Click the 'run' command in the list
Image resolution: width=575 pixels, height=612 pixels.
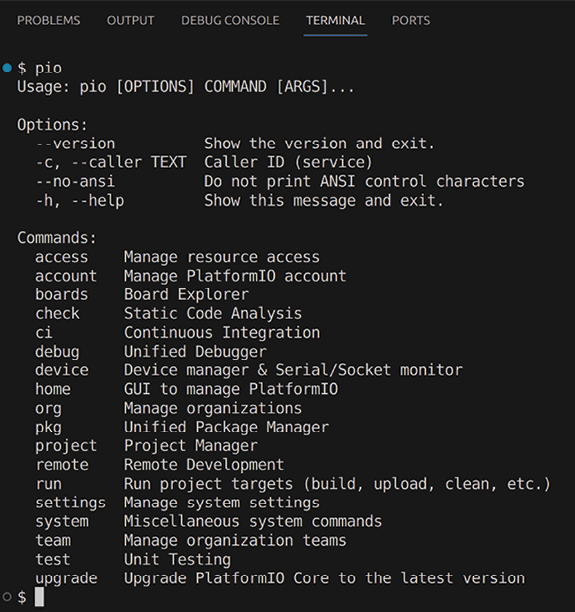[49, 484]
